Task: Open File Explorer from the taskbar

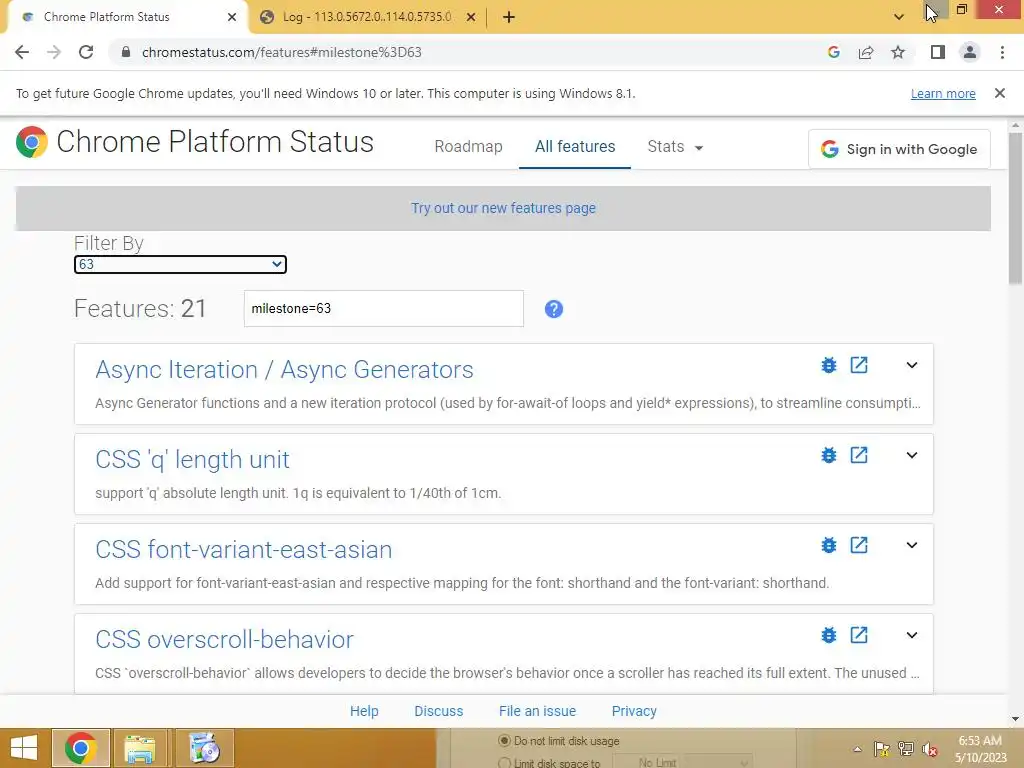Action: [x=140, y=748]
